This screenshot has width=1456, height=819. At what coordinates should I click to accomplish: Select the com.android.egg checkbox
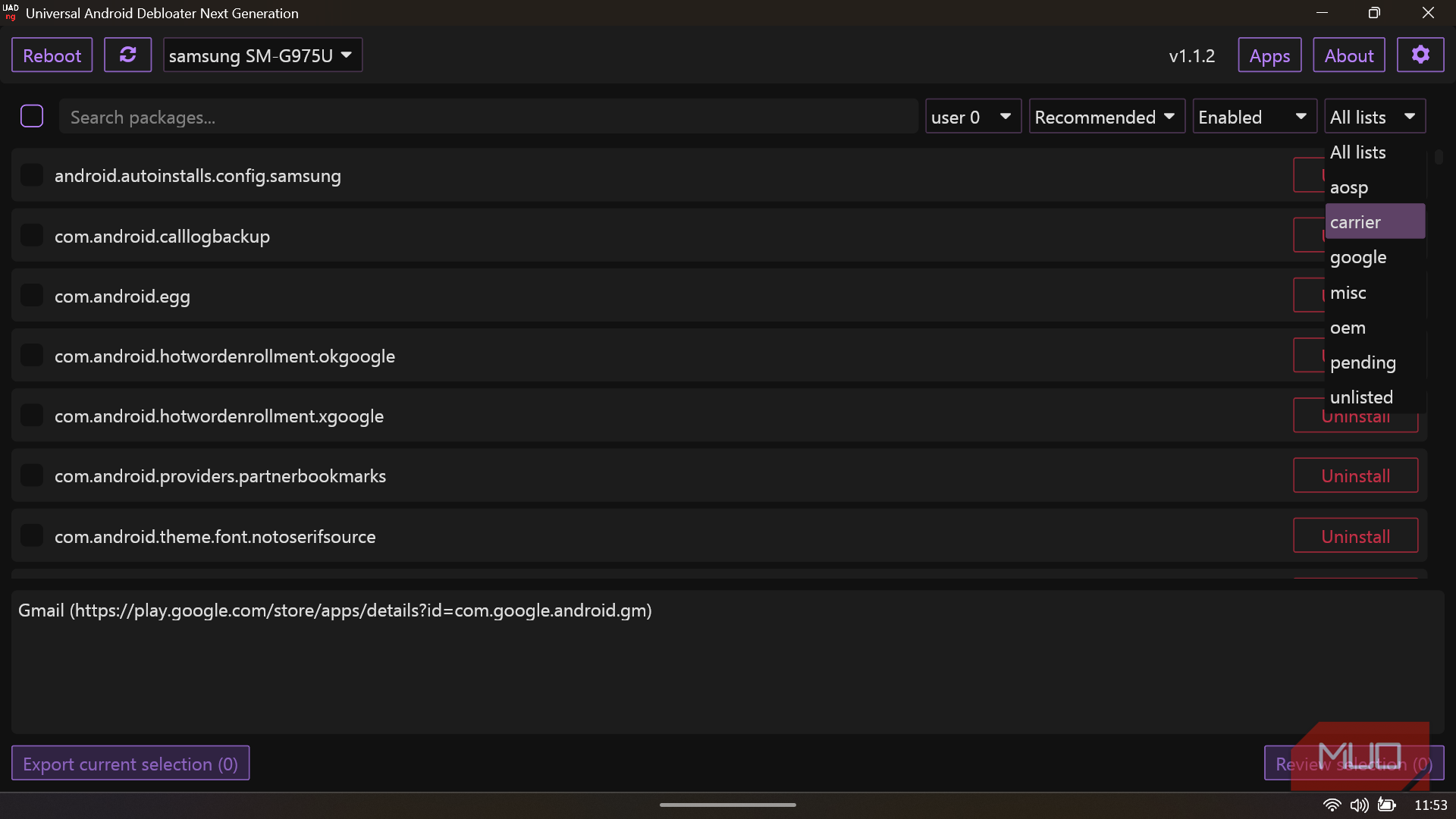tap(32, 295)
